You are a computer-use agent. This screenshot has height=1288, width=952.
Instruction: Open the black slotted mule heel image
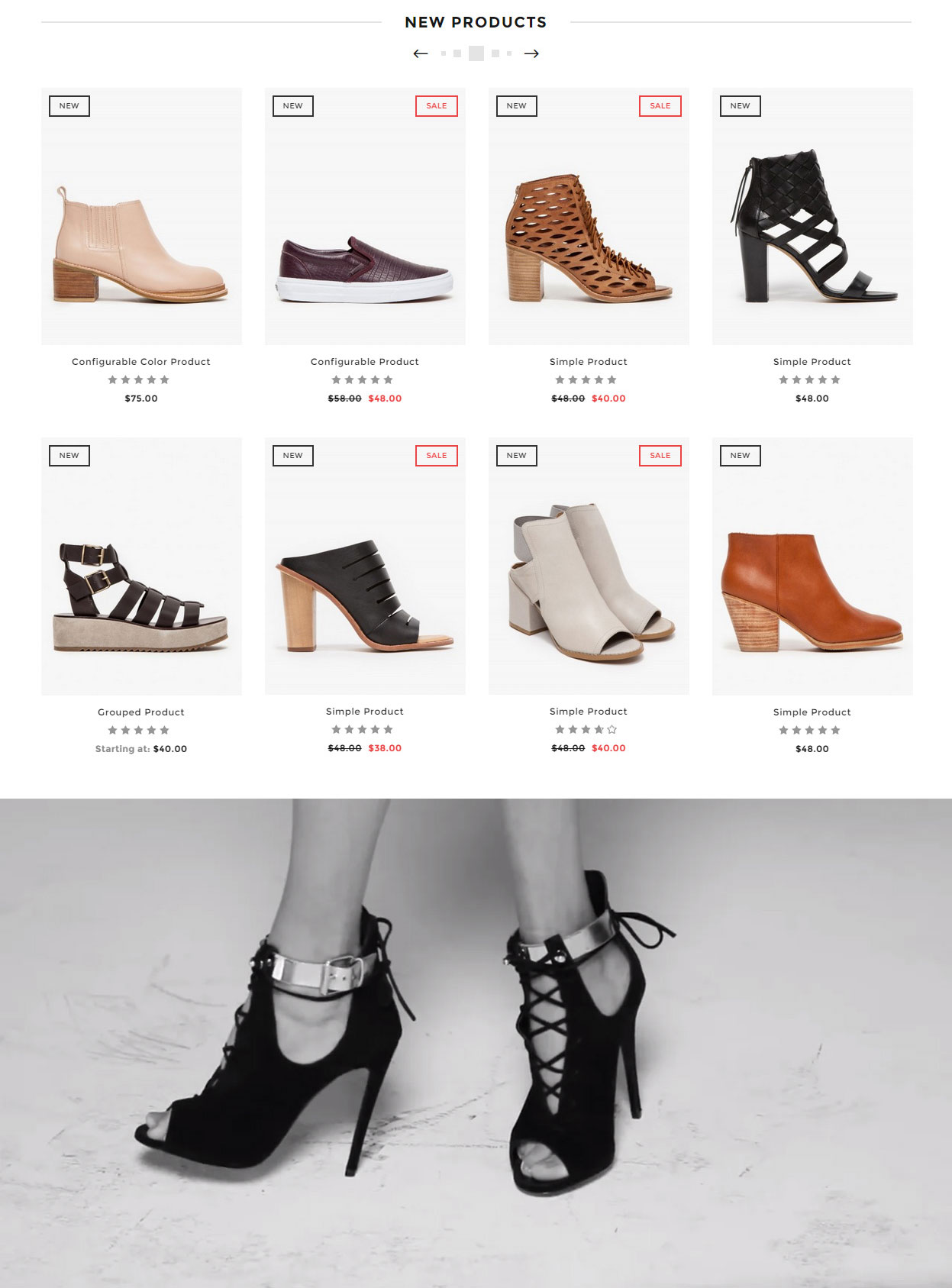(365, 566)
